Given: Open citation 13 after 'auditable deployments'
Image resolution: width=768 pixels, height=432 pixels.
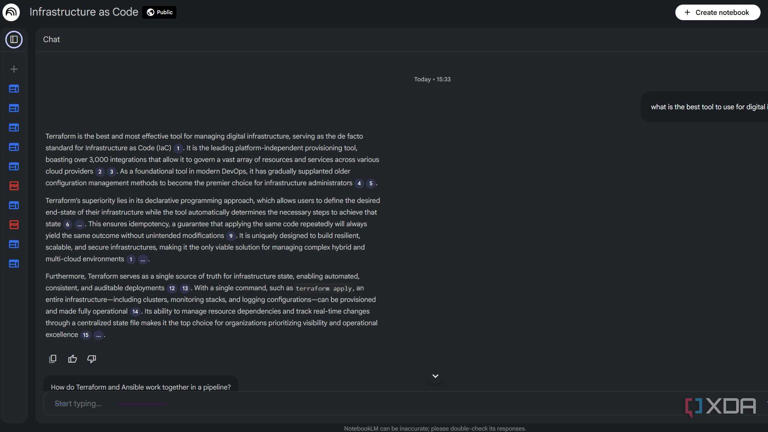Looking at the screenshot, I should tap(185, 288).
